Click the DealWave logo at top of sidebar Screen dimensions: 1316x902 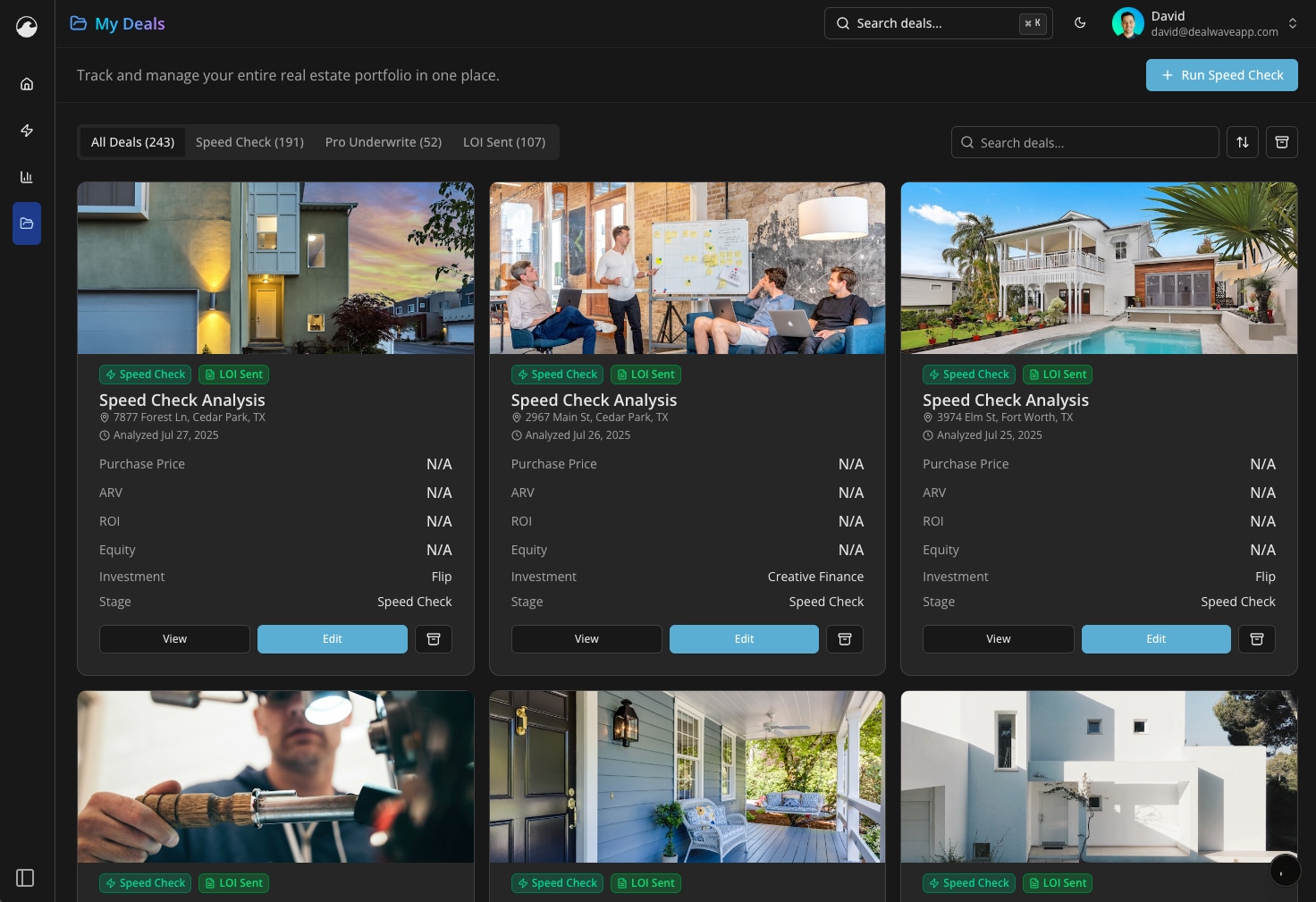(x=27, y=27)
